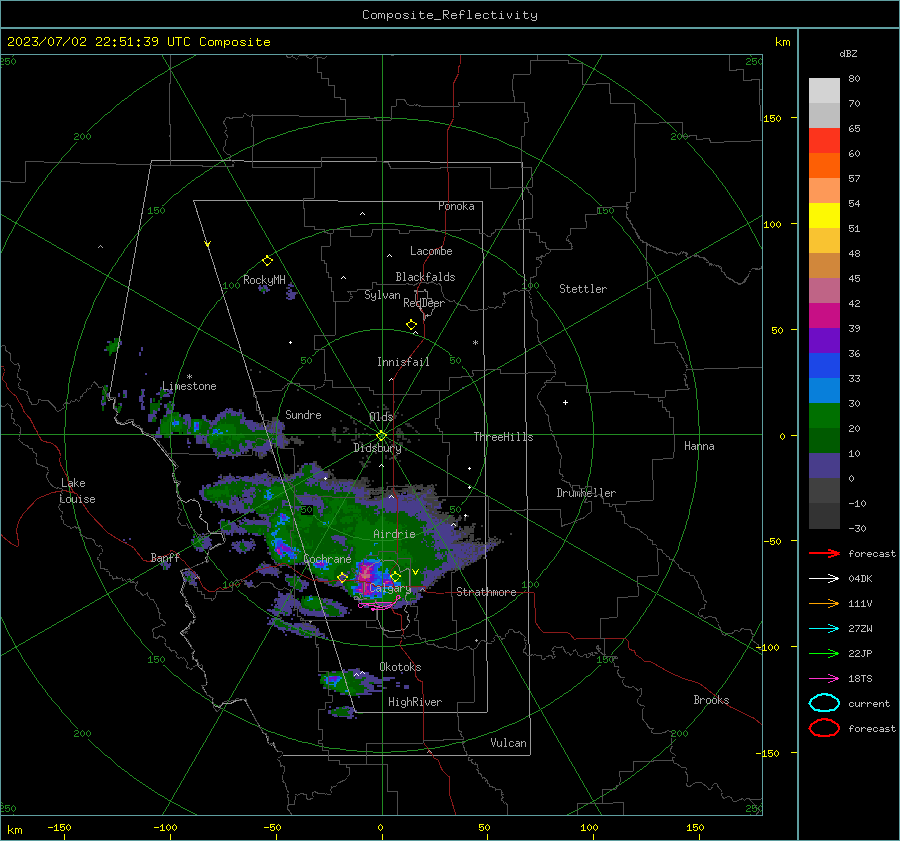
Task: Select the red 'forecast' ellipse legend icon
Action: point(824,728)
